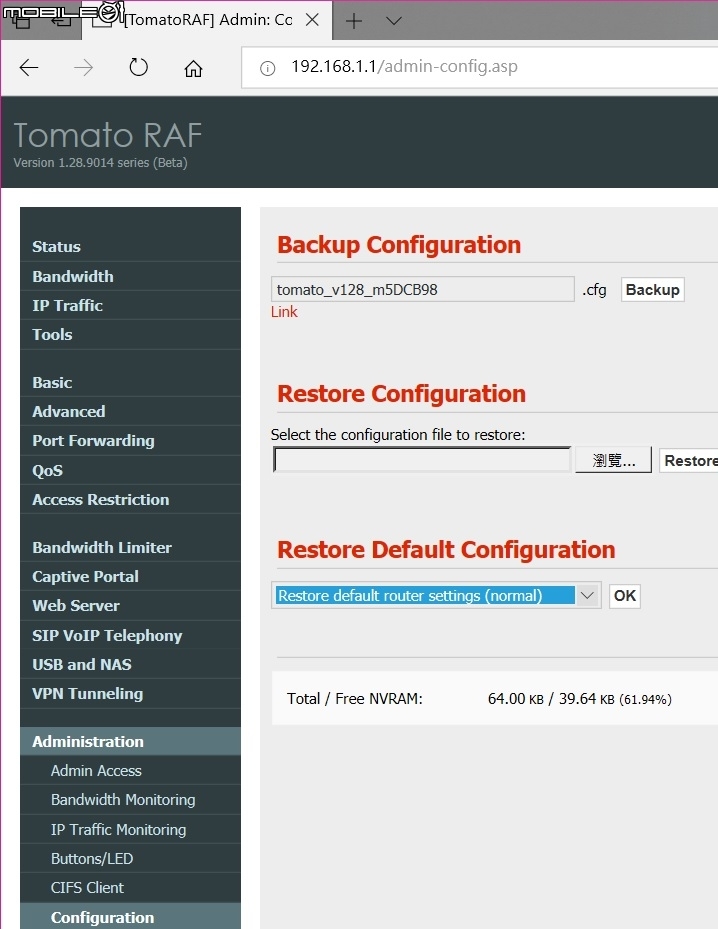Open Admin Access under Administration
Screen dimensions: 718x929
pos(96,771)
